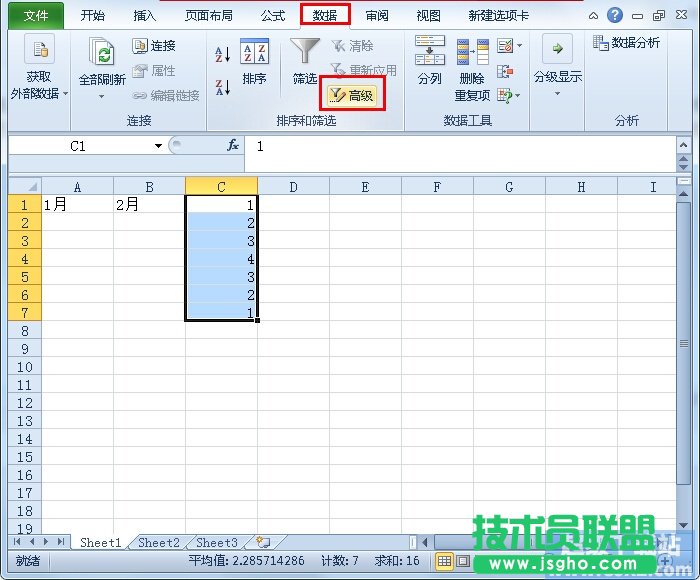Open the Outline (分级显示) button
Viewport: 700px width, 580px height.
pos(558,64)
